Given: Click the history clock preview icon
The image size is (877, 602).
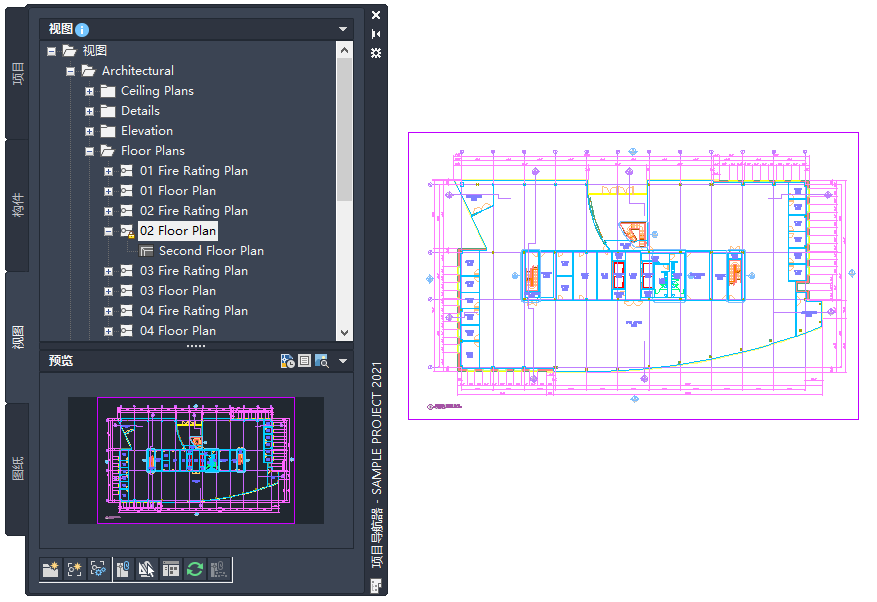Looking at the screenshot, I should coord(287,361).
